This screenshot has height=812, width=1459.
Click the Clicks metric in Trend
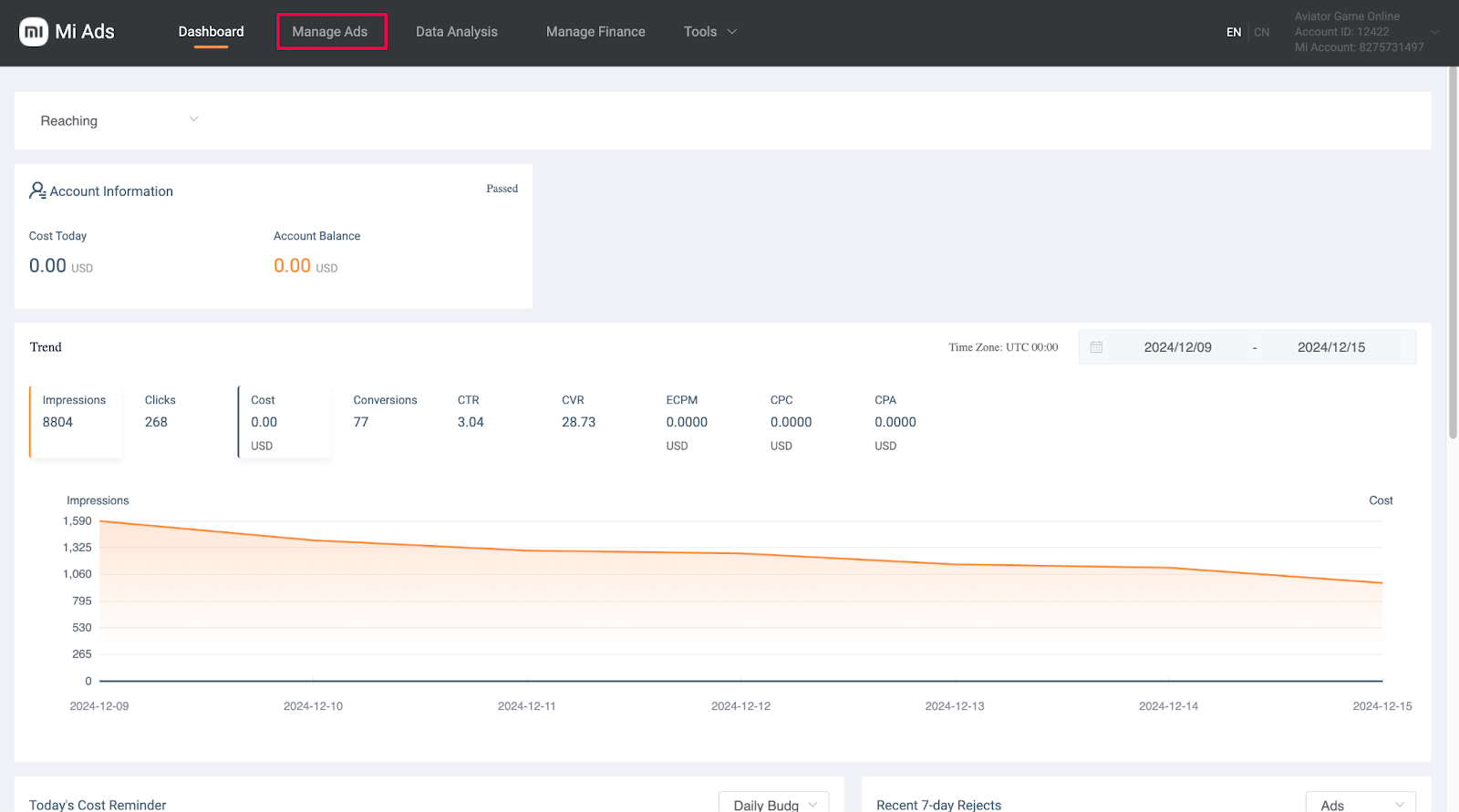[x=160, y=412]
